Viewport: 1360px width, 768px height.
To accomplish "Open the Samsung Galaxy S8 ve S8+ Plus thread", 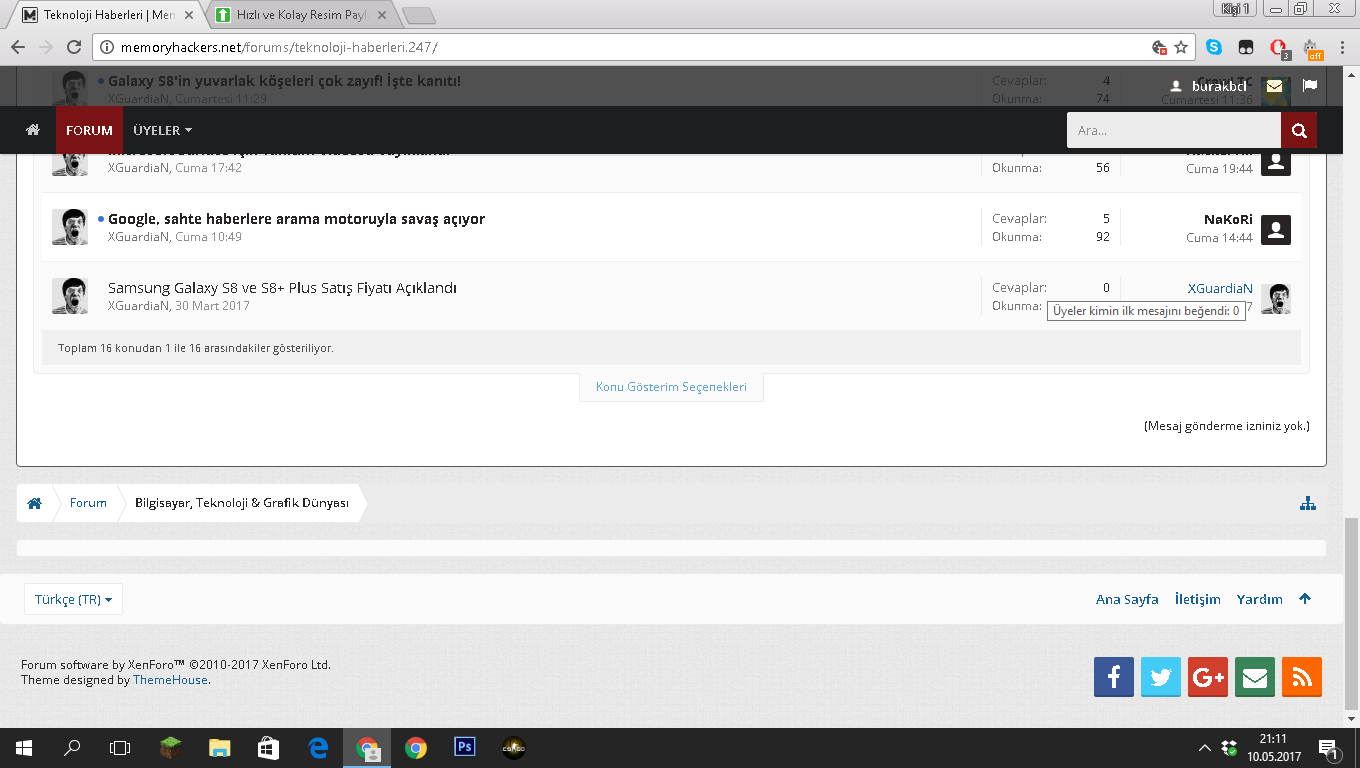I will pos(282,288).
